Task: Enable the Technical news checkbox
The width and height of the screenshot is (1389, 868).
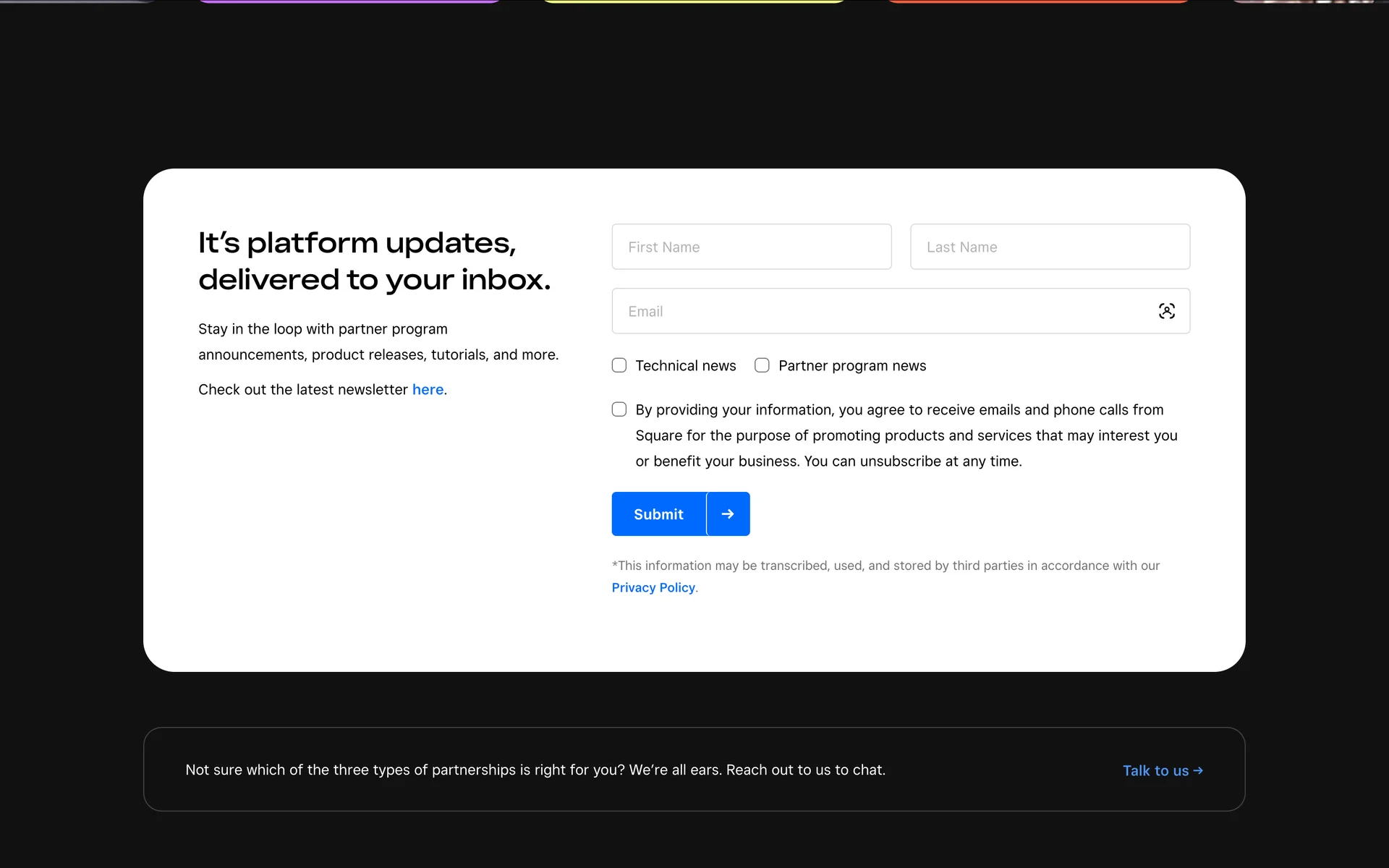Action: [619, 365]
